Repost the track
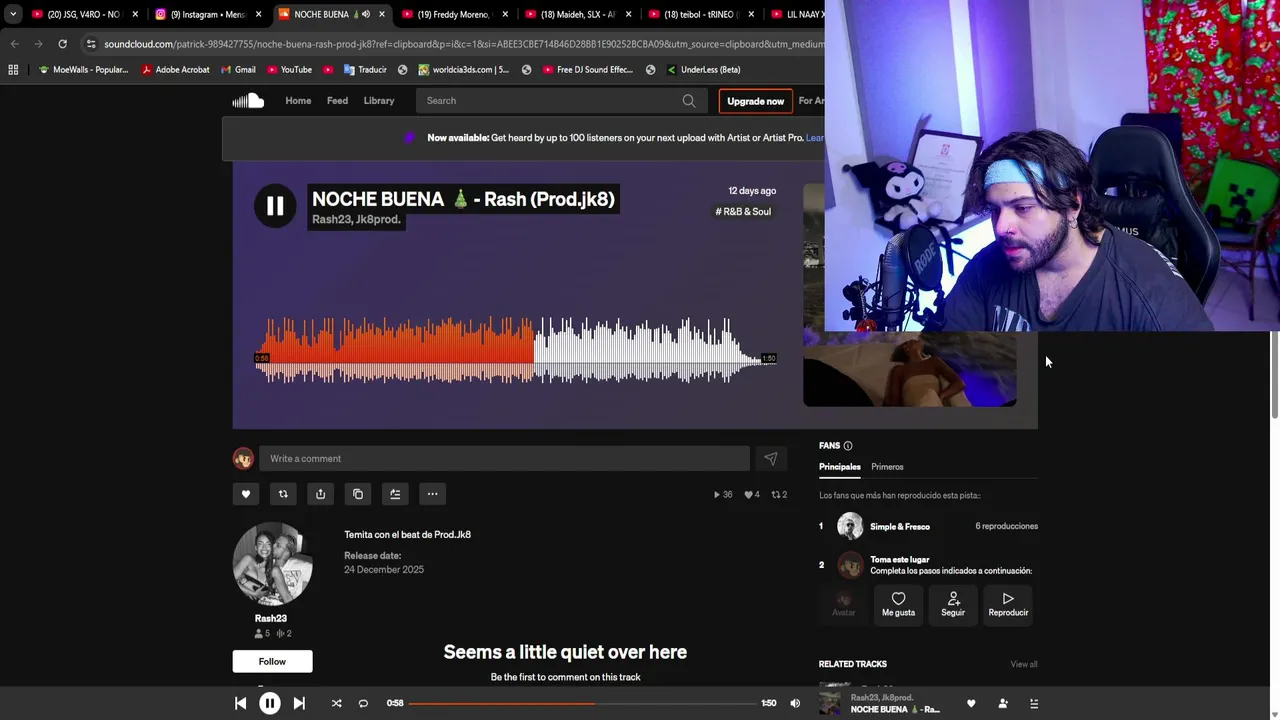The width and height of the screenshot is (1280, 720). tap(283, 494)
